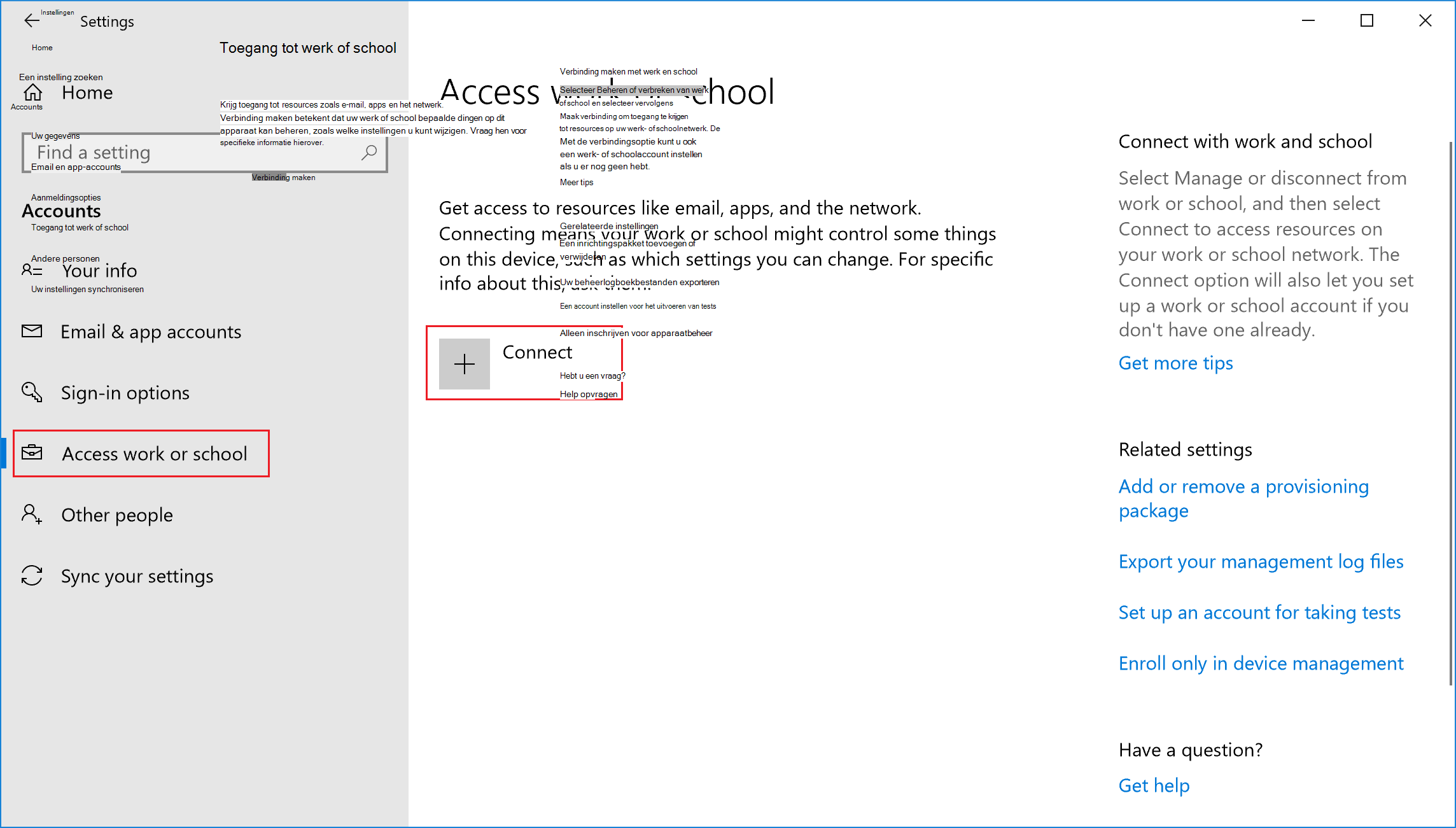The image size is (1456, 828).
Task: Click the Sign-in options icon
Action: [x=33, y=392]
